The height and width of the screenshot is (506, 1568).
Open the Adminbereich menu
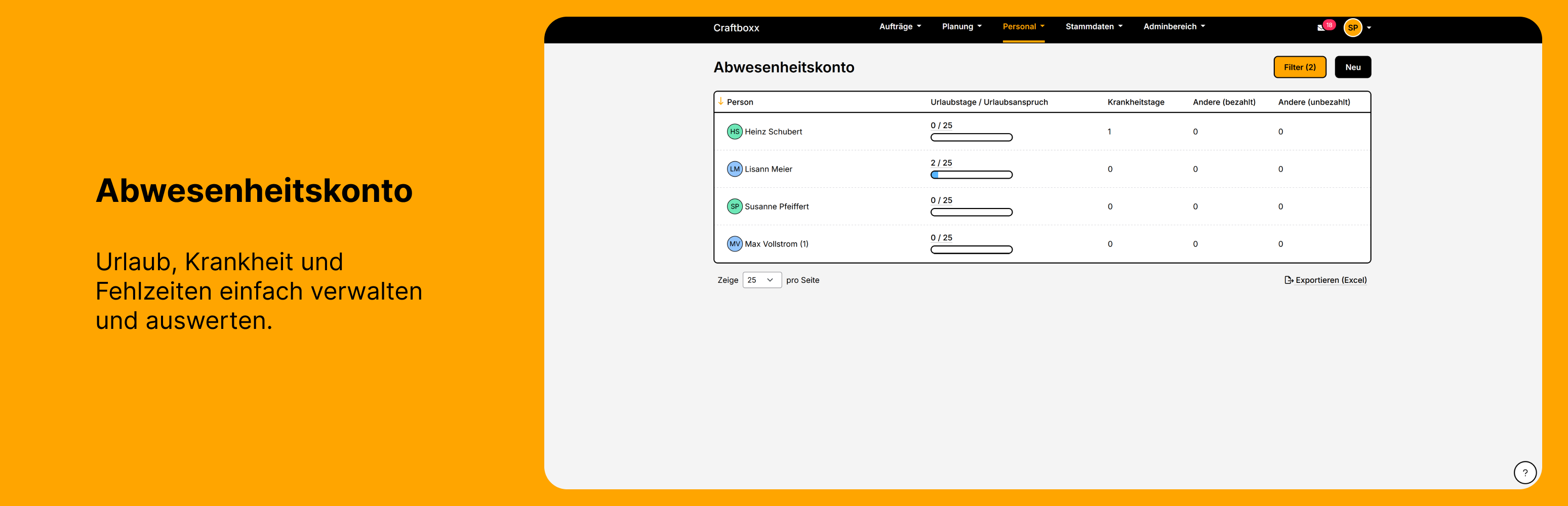coord(1174,27)
